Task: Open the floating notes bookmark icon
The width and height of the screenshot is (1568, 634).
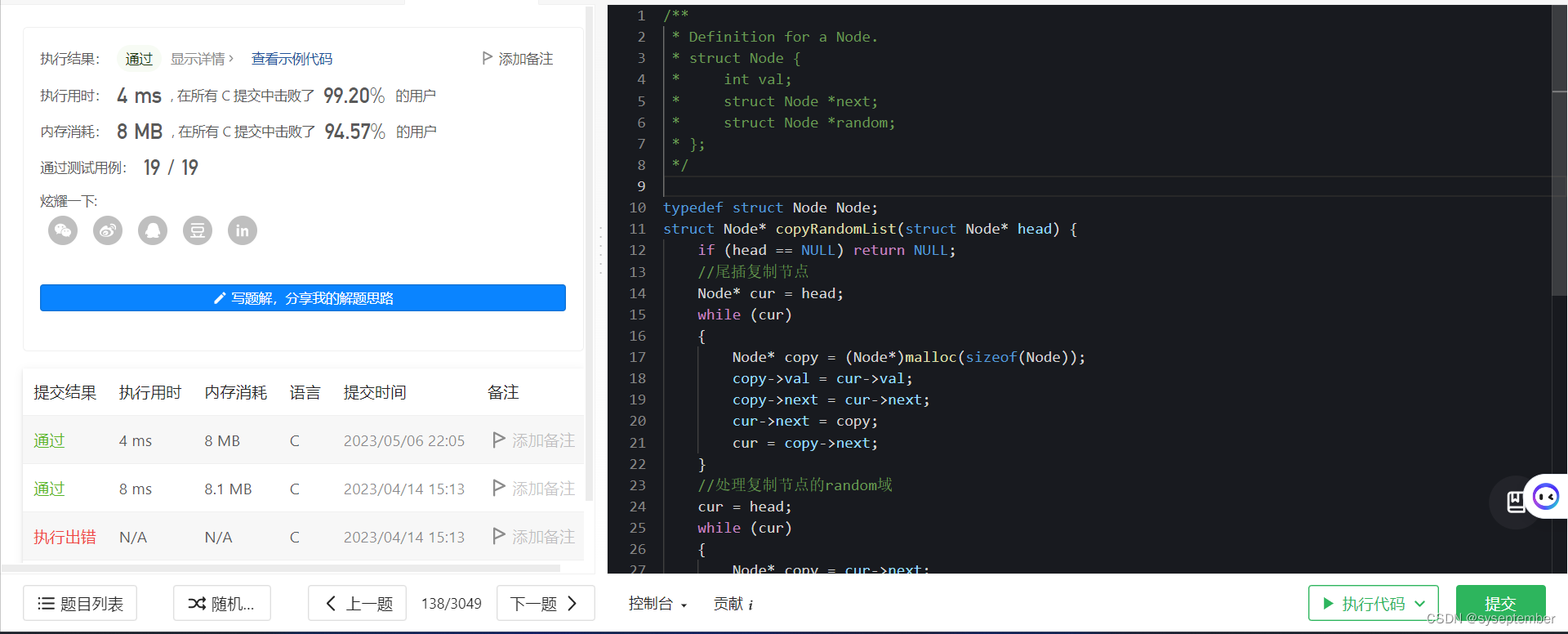Action: click(x=1515, y=502)
